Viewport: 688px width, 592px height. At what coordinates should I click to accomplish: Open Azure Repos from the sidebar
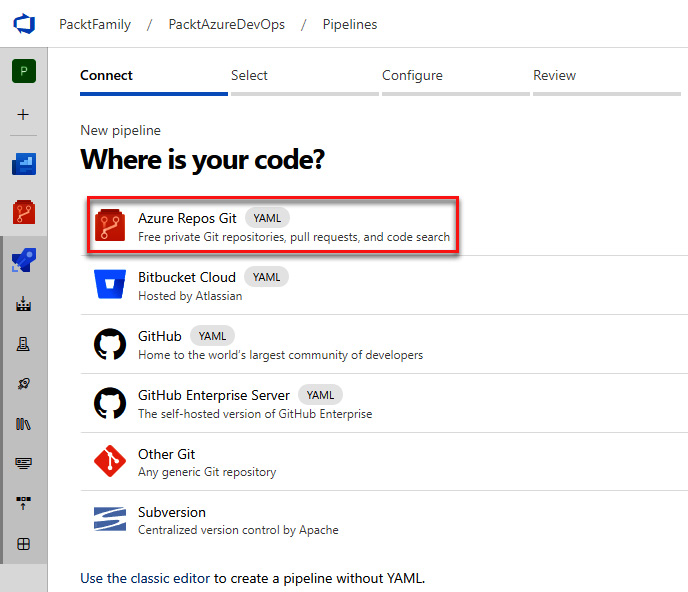tap(24, 212)
